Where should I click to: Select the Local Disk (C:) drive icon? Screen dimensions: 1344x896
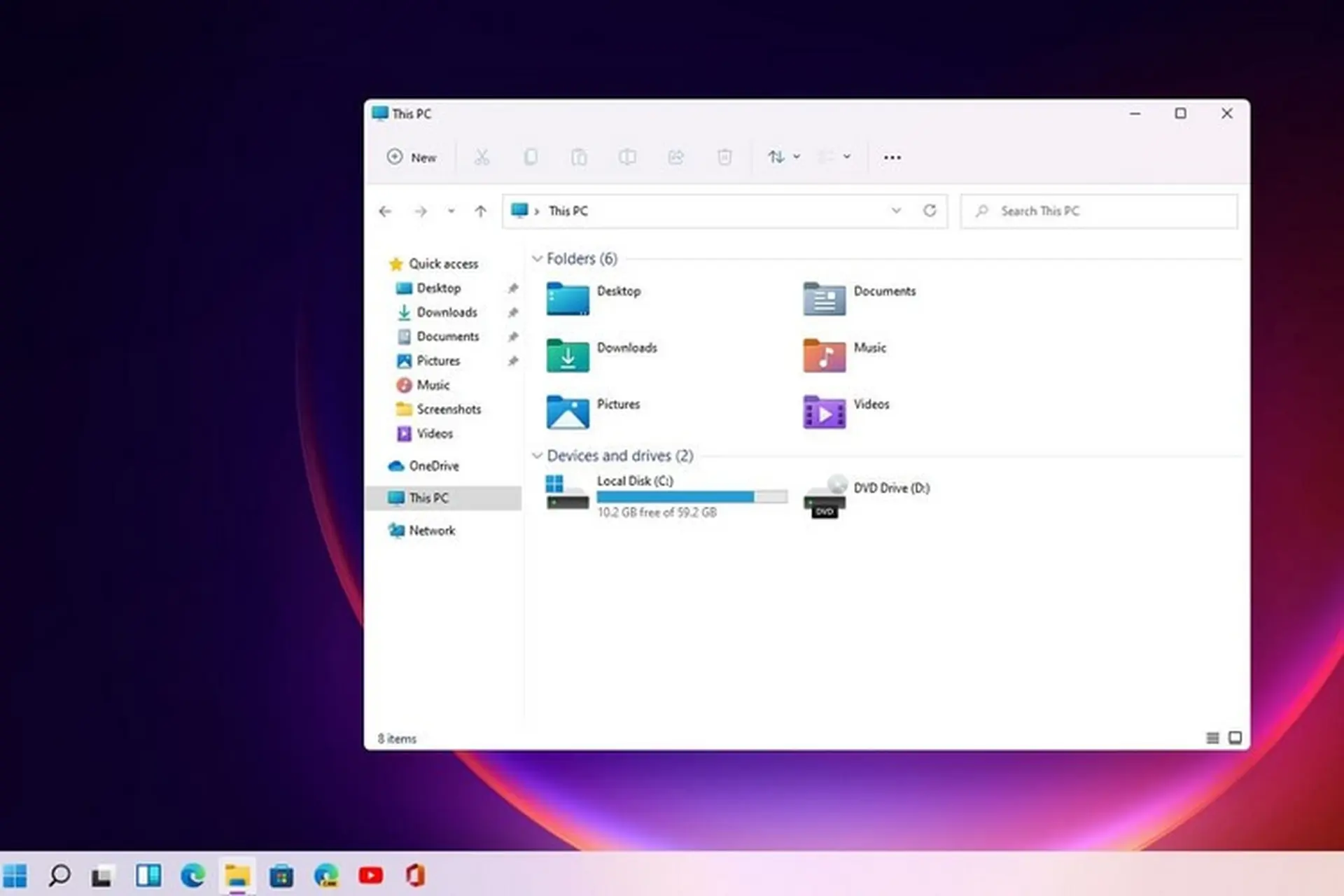(x=567, y=492)
